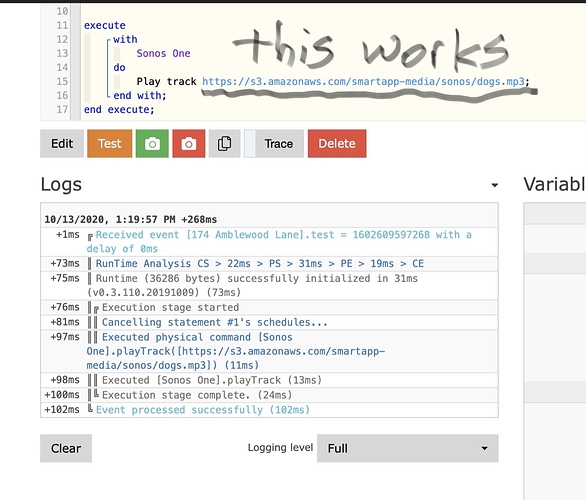Open the Logging level Full dropdown
Viewport: 586px width, 500px height.
click(407, 448)
